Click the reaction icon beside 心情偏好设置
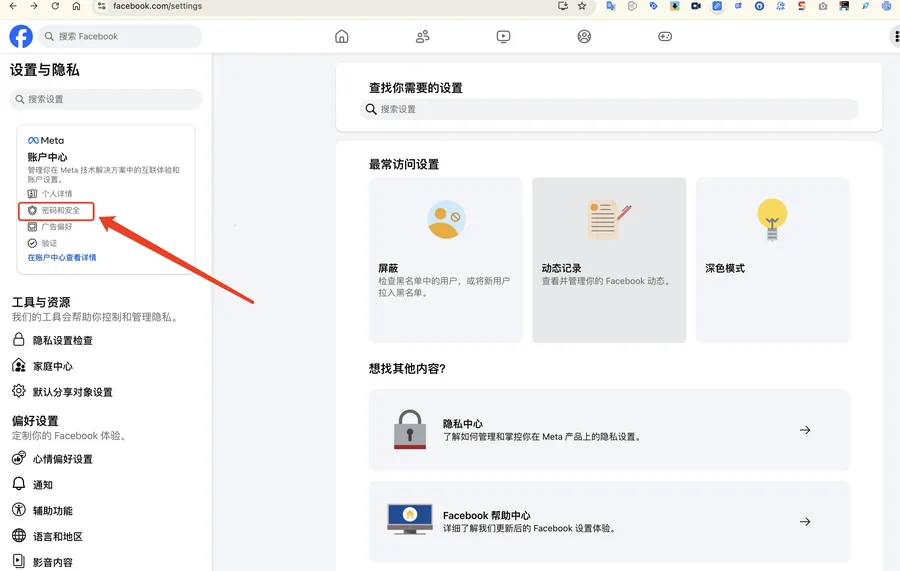This screenshot has width=900, height=571. click(18, 458)
